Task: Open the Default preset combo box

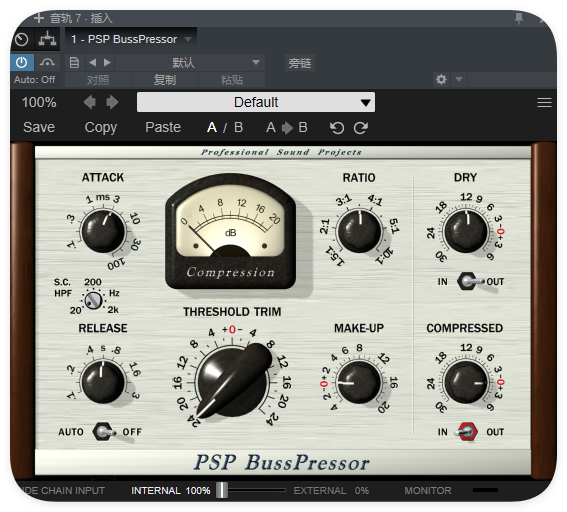Action: (256, 102)
